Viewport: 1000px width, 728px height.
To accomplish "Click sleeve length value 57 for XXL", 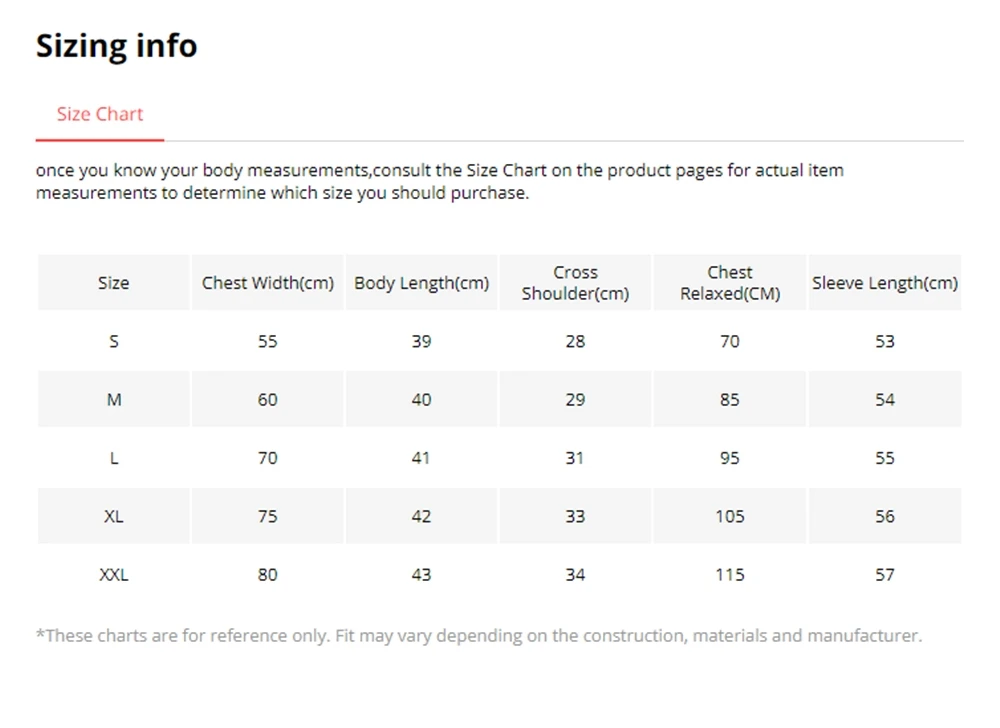I will (x=885, y=575).
